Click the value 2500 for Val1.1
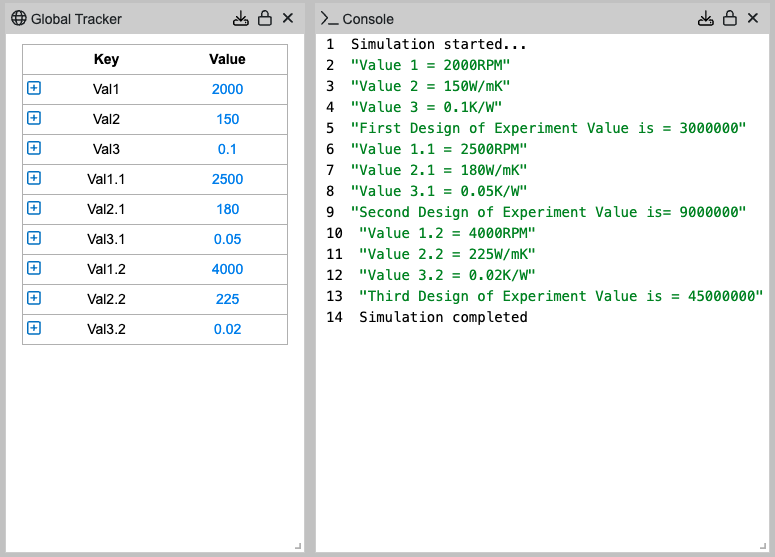This screenshot has height=557, width=775. 227,179
